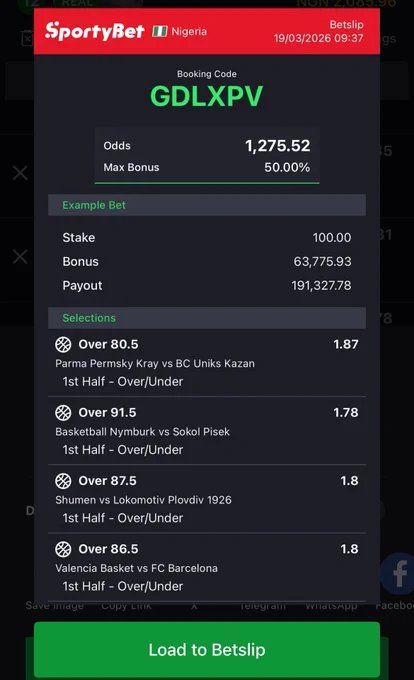This screenshot has width=414, height=680.
Task: Select the Nigeria flag icon
Action: click(x=160, y=31)
